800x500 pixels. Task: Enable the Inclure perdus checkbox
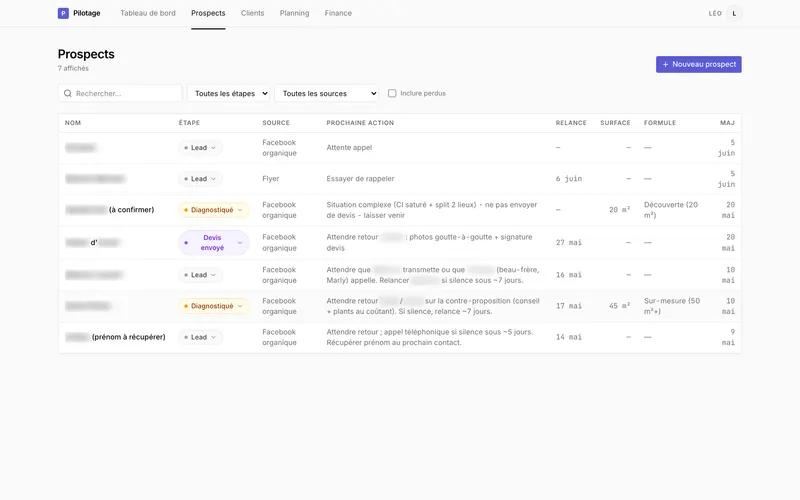392,93
